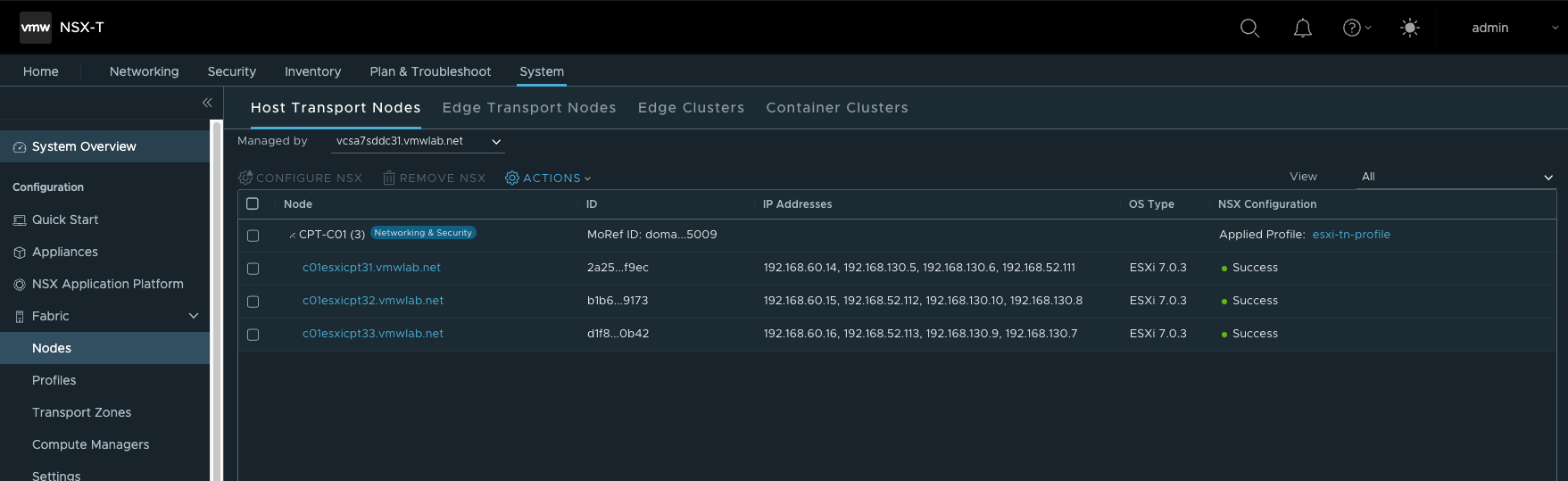Screen dimensions: 1568x481
Task: Open the notifications bell
Action: click(1303, 29)
